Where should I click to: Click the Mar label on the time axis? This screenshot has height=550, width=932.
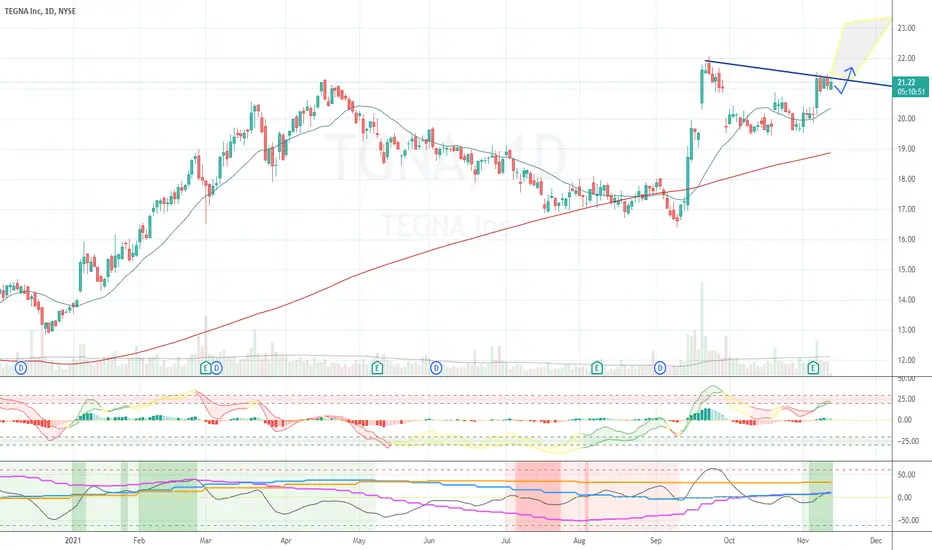[205, 540]
